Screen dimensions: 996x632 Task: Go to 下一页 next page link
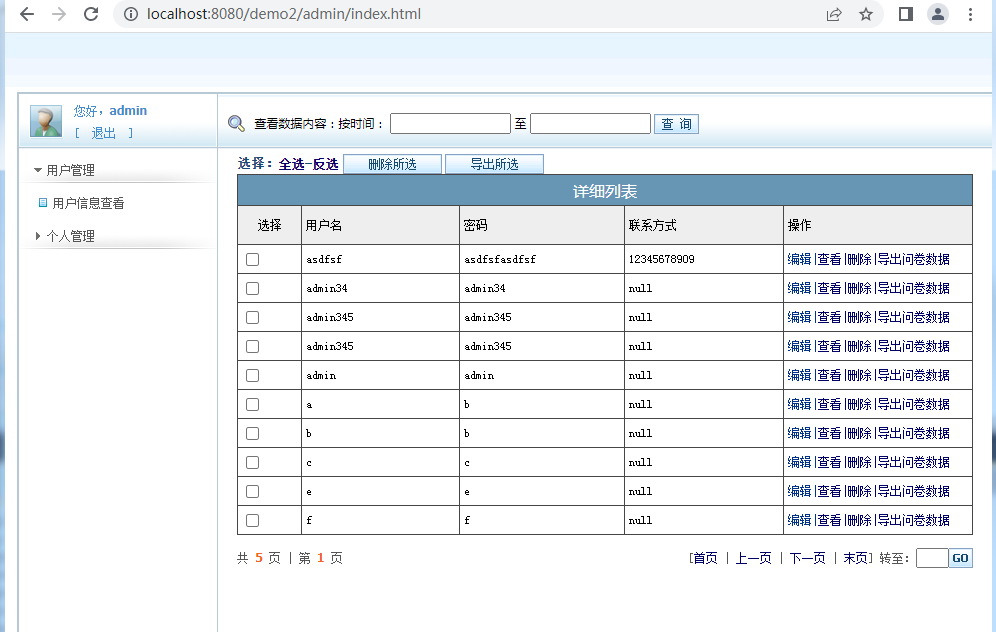[x=807, y=558]
